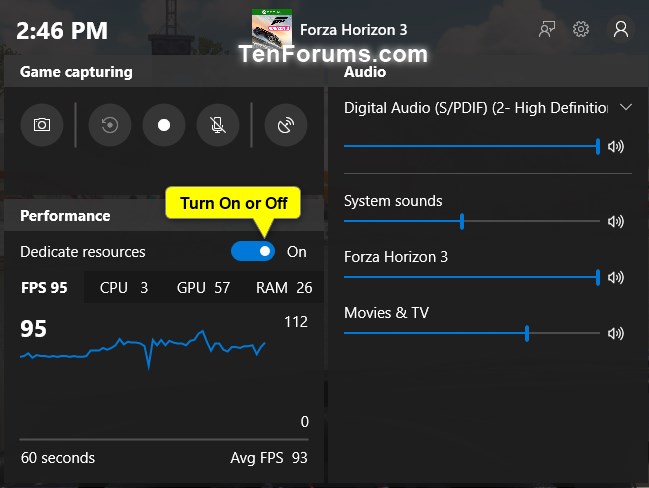Mute the Digital Audio output speaker
Image resolution: width=649 pixels, height=488 pixels.
click(x=616, y=146)
